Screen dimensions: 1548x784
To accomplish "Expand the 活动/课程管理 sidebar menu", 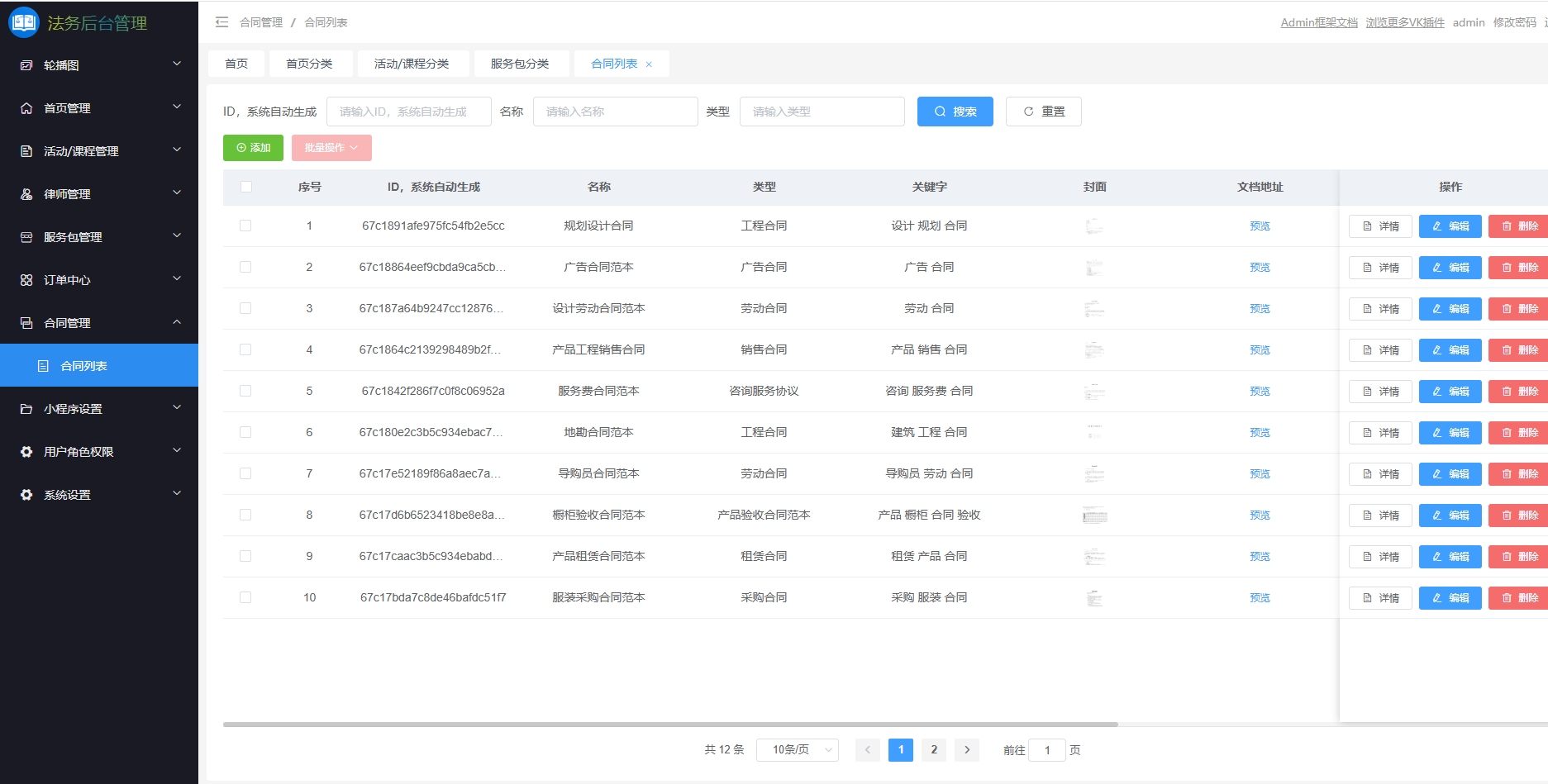I will [x=176, y=150].
